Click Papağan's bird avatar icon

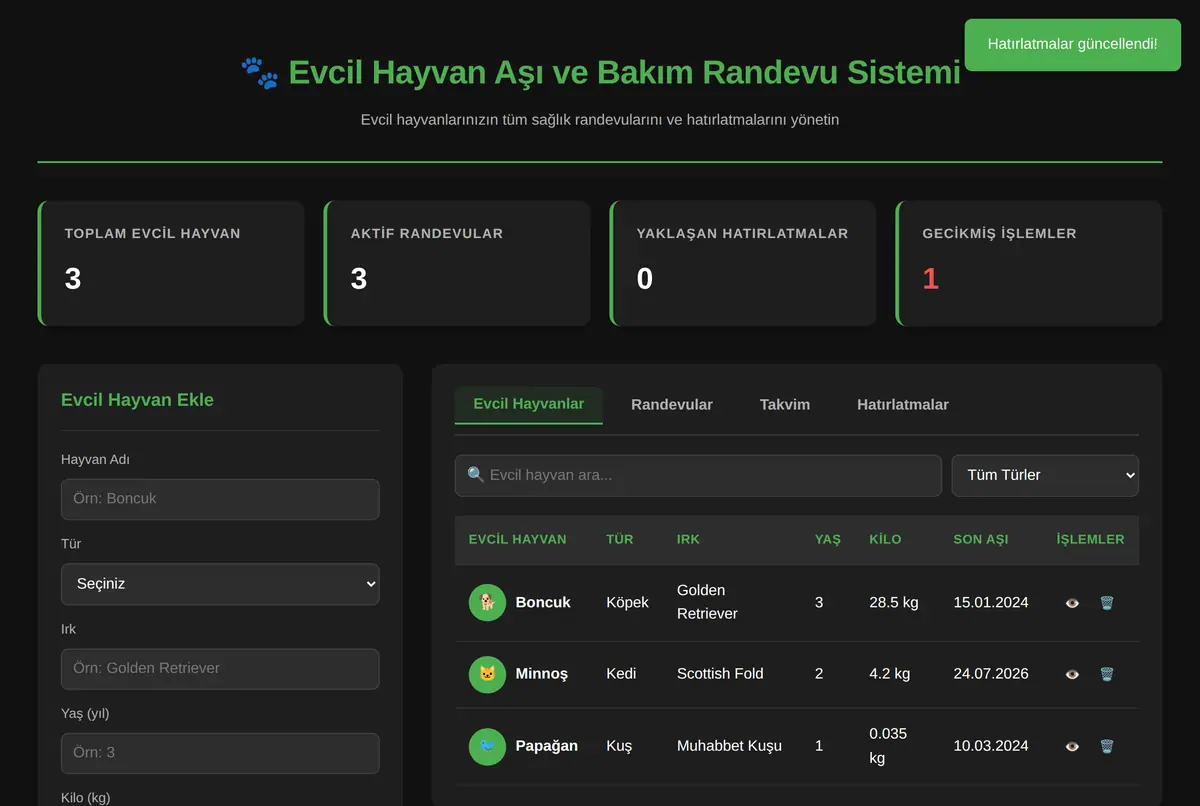[x=487, y=746]
